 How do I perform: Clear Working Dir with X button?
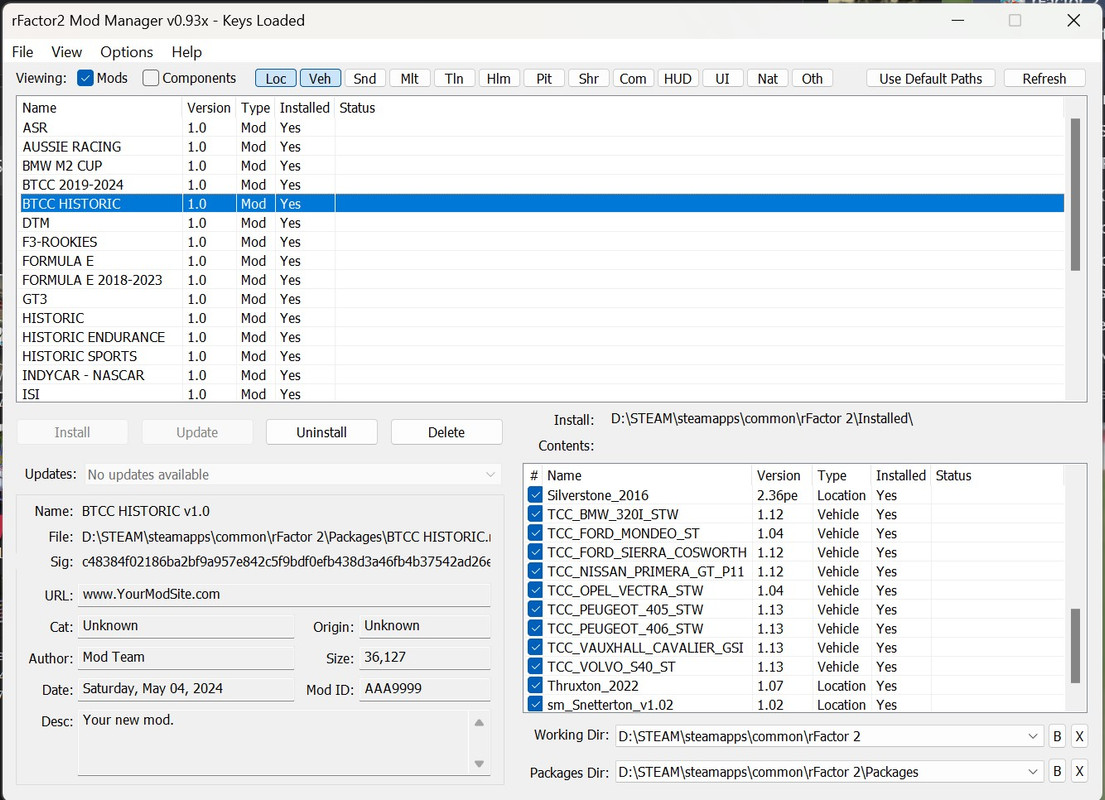(x=1079, y=736)
